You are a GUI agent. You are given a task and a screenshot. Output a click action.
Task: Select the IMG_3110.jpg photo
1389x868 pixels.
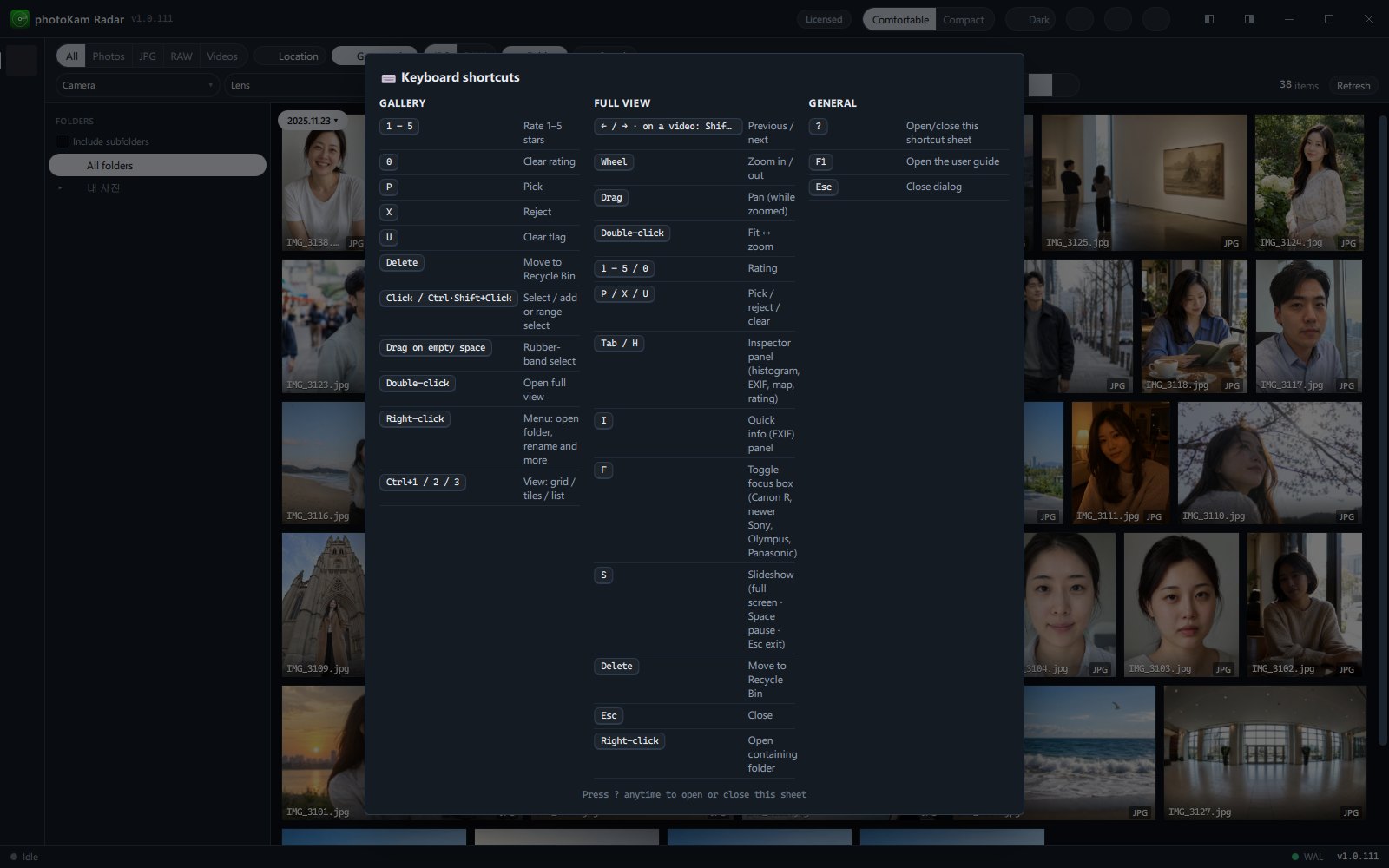point(1270,463)
